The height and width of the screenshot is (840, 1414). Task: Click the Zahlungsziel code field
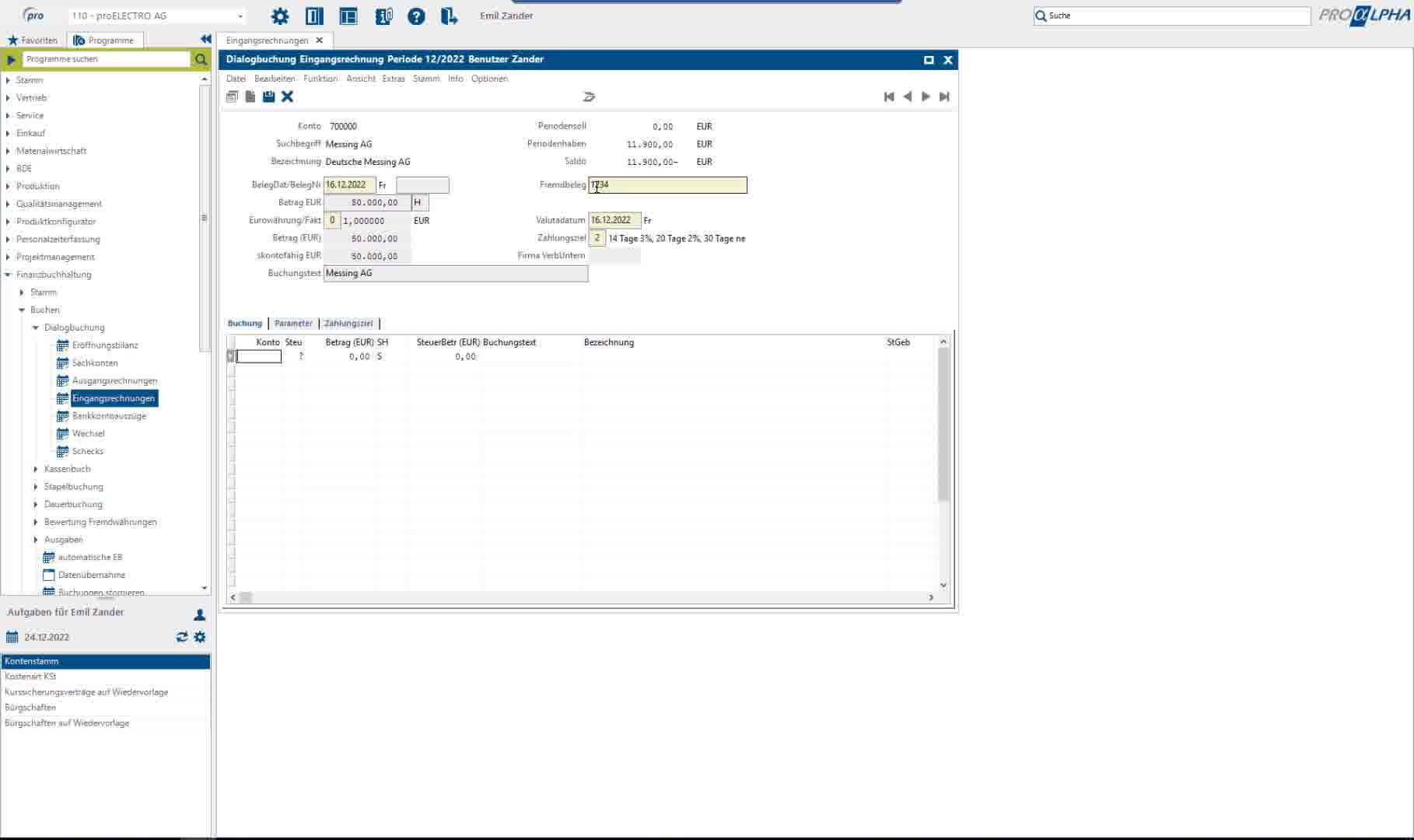pyautogui.click(x=597, y=238)
